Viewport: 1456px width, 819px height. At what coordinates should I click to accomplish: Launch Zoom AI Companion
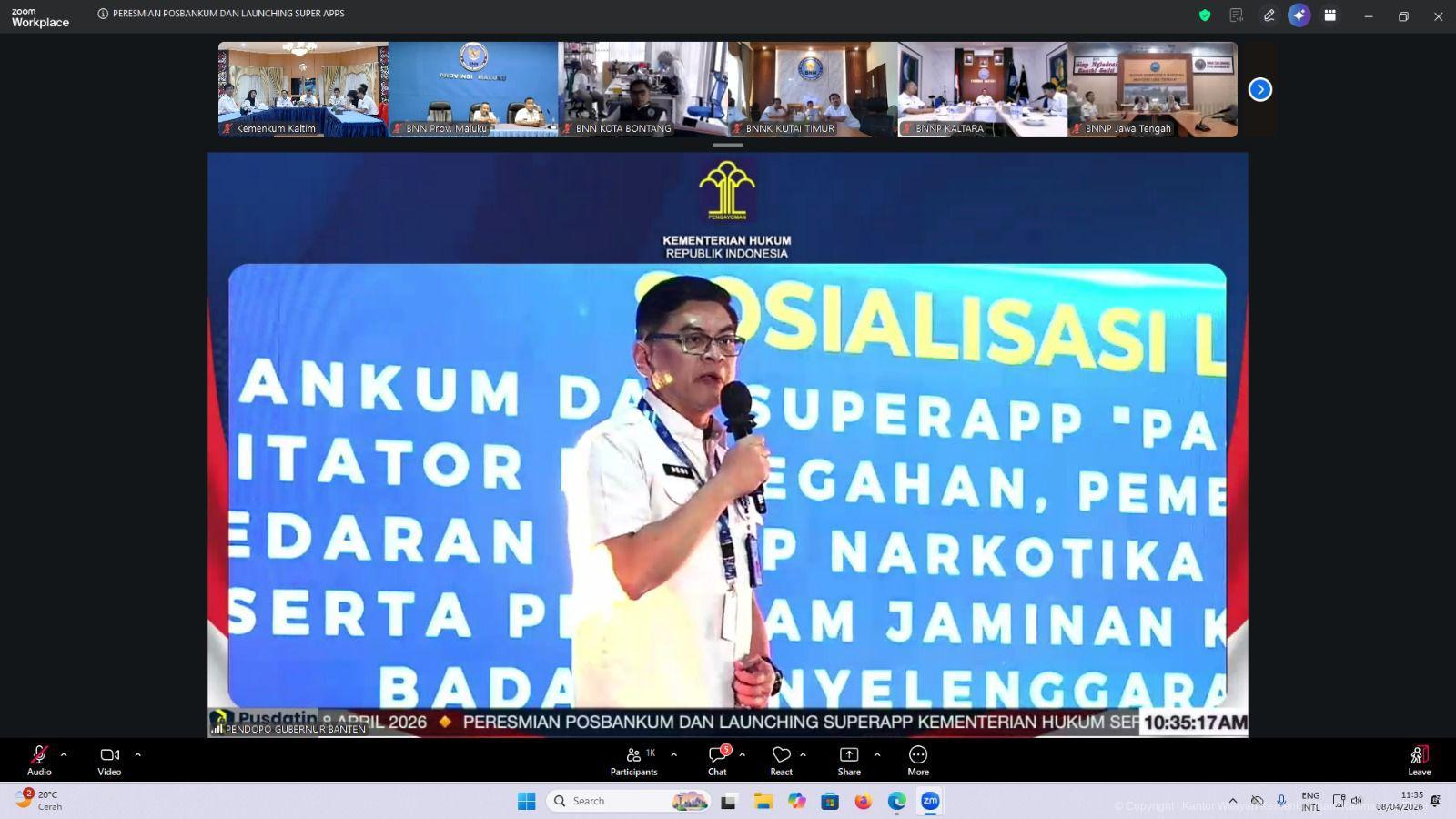pos(1299,15)
